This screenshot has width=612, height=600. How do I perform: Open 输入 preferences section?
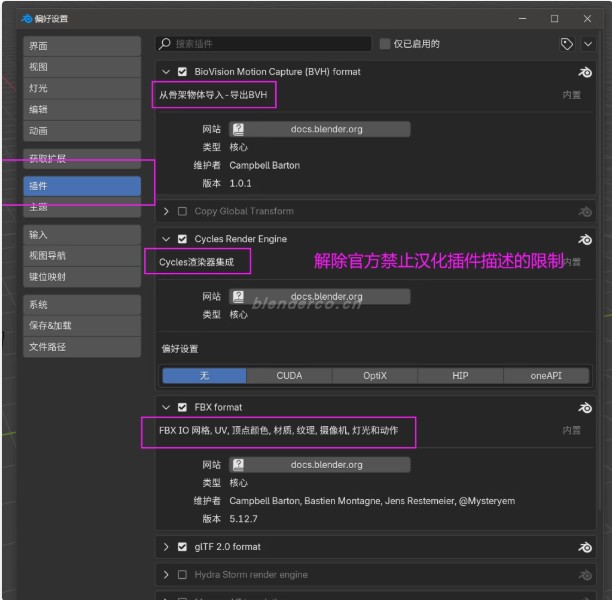pos(82,235)
